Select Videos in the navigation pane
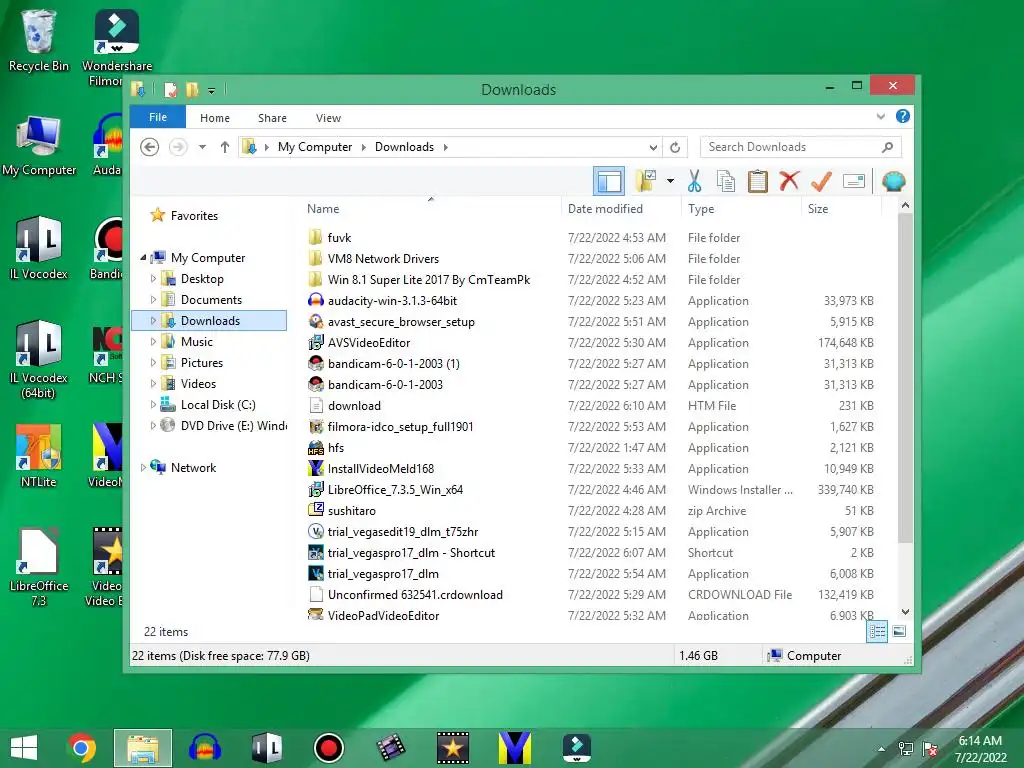Image resolution: width=1024 pixels, height=768 pixels. 199,383
